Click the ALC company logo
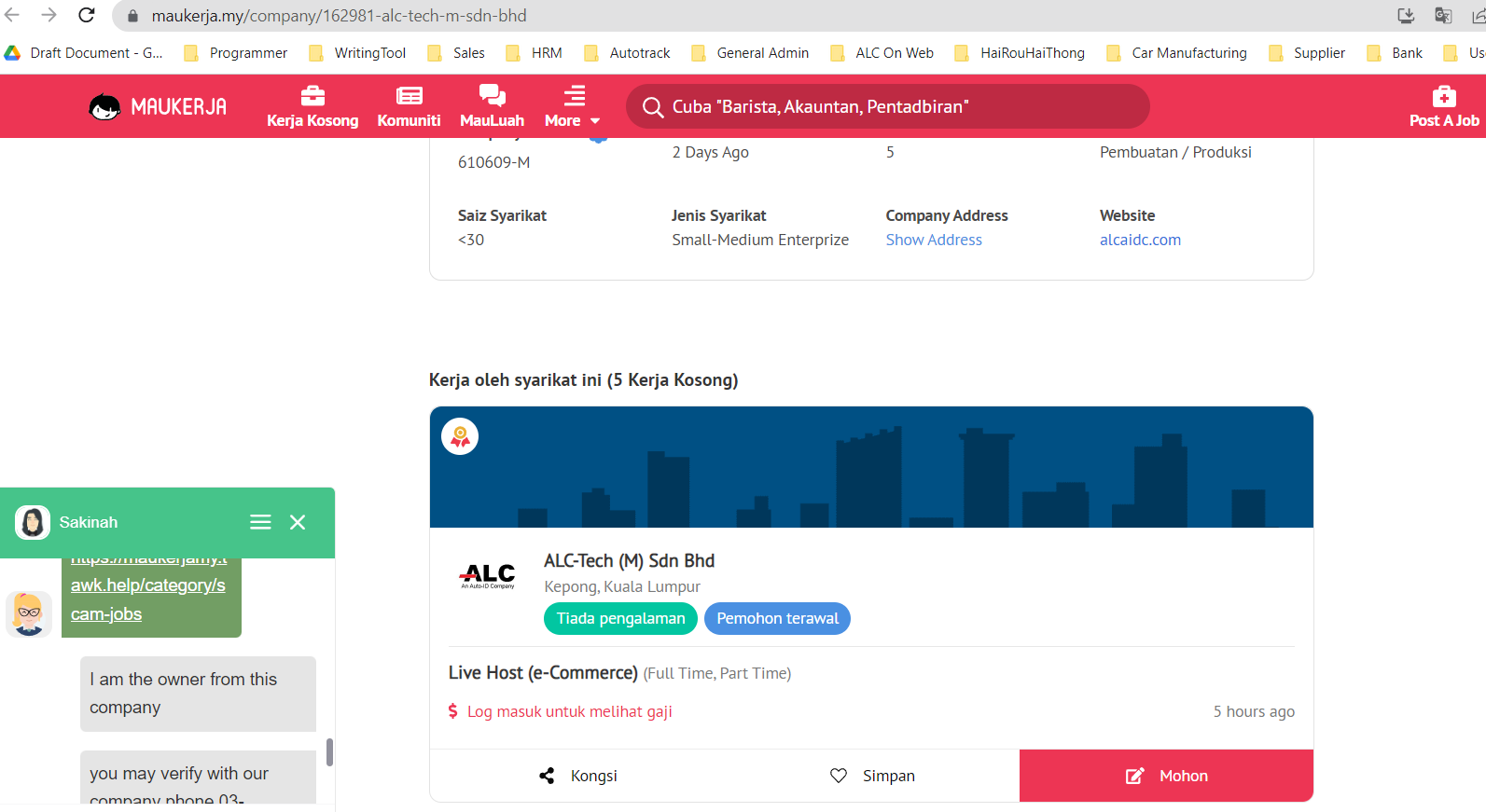Image resolution: width=1486 pixels, height=812 pixels. [488, 576]
